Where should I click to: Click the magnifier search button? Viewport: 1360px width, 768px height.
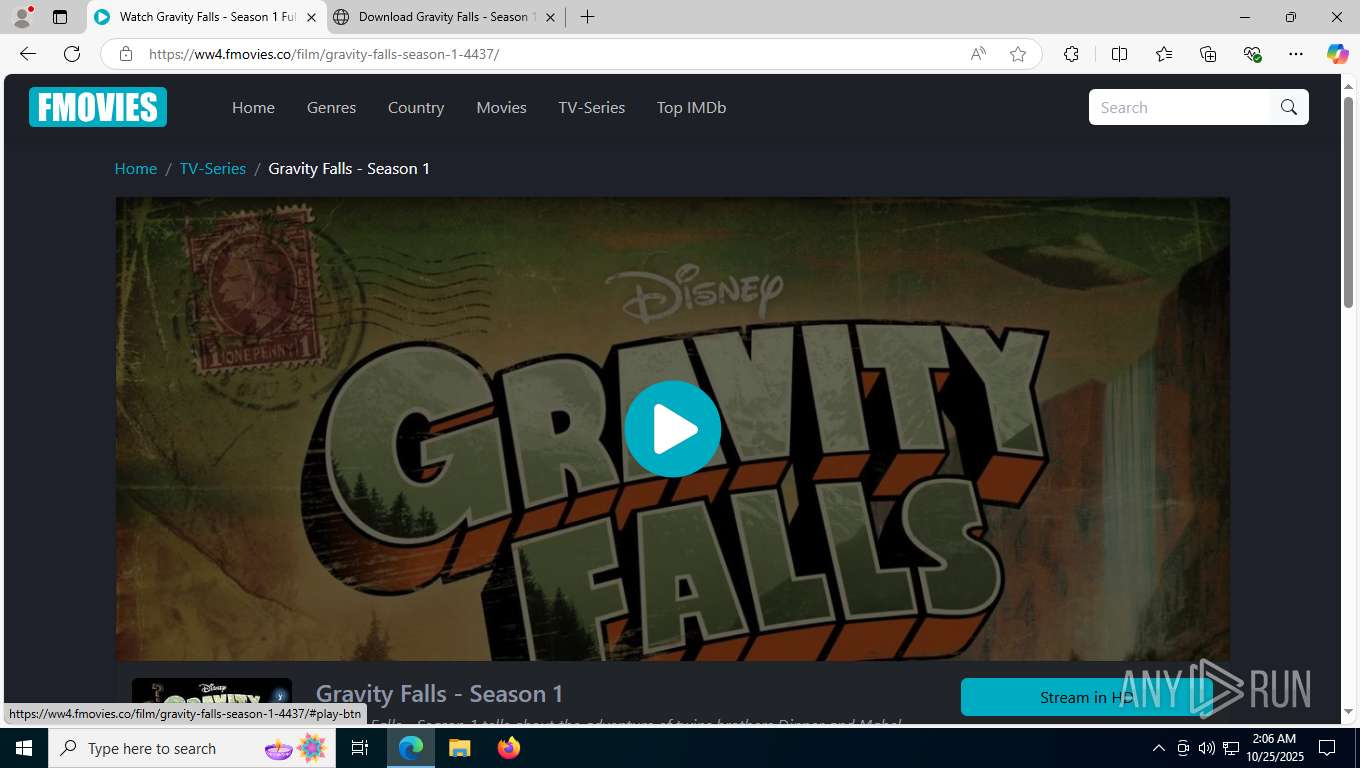pyautogui.click(x=1289, y=107)
